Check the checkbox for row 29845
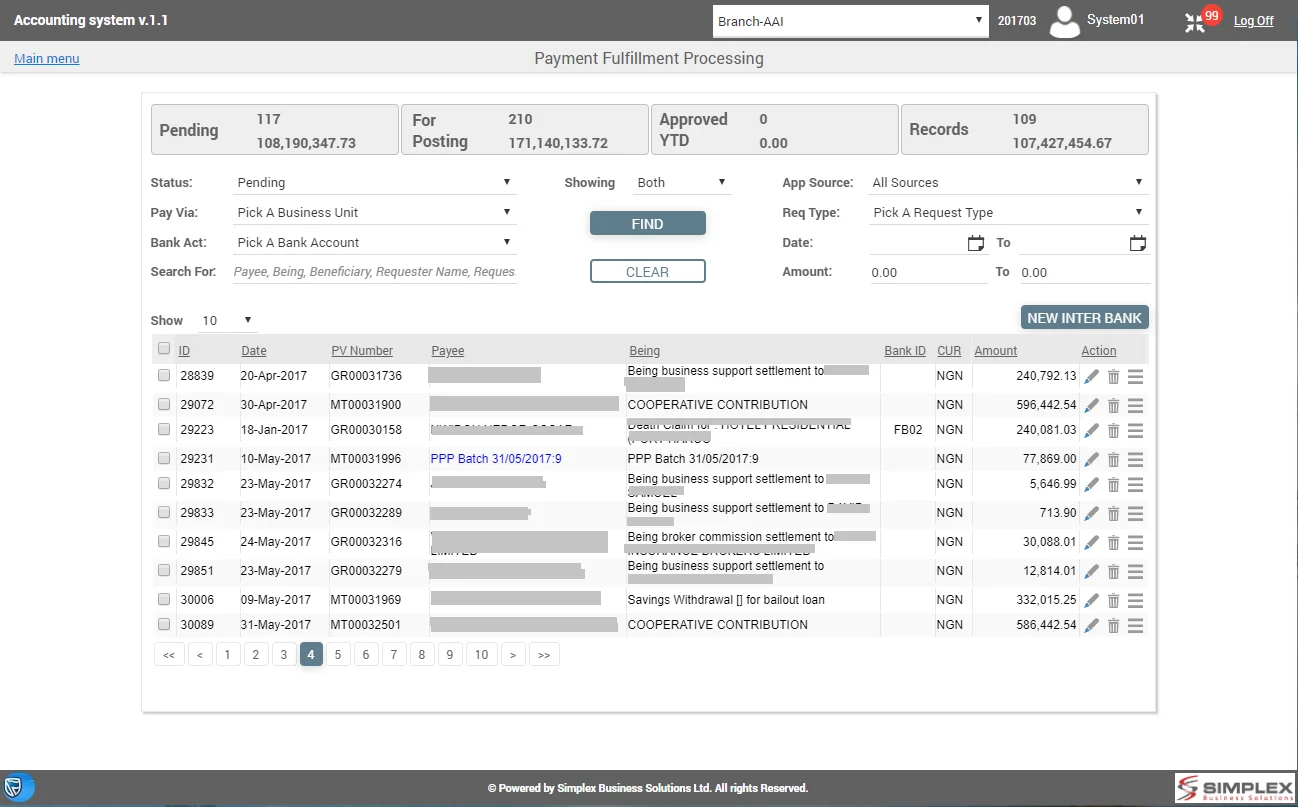The image size is (1298, 807). [164, 541]
